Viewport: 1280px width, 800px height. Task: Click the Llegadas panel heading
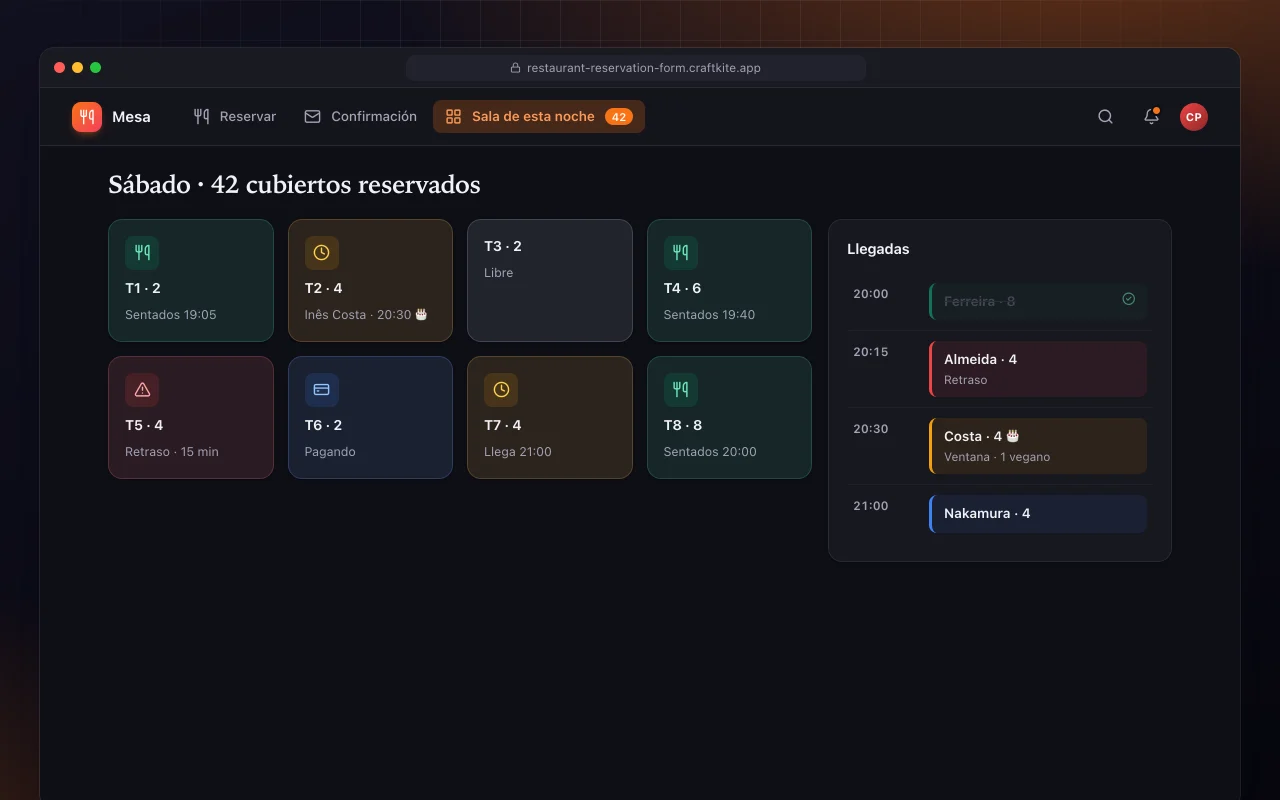[878, 249]
